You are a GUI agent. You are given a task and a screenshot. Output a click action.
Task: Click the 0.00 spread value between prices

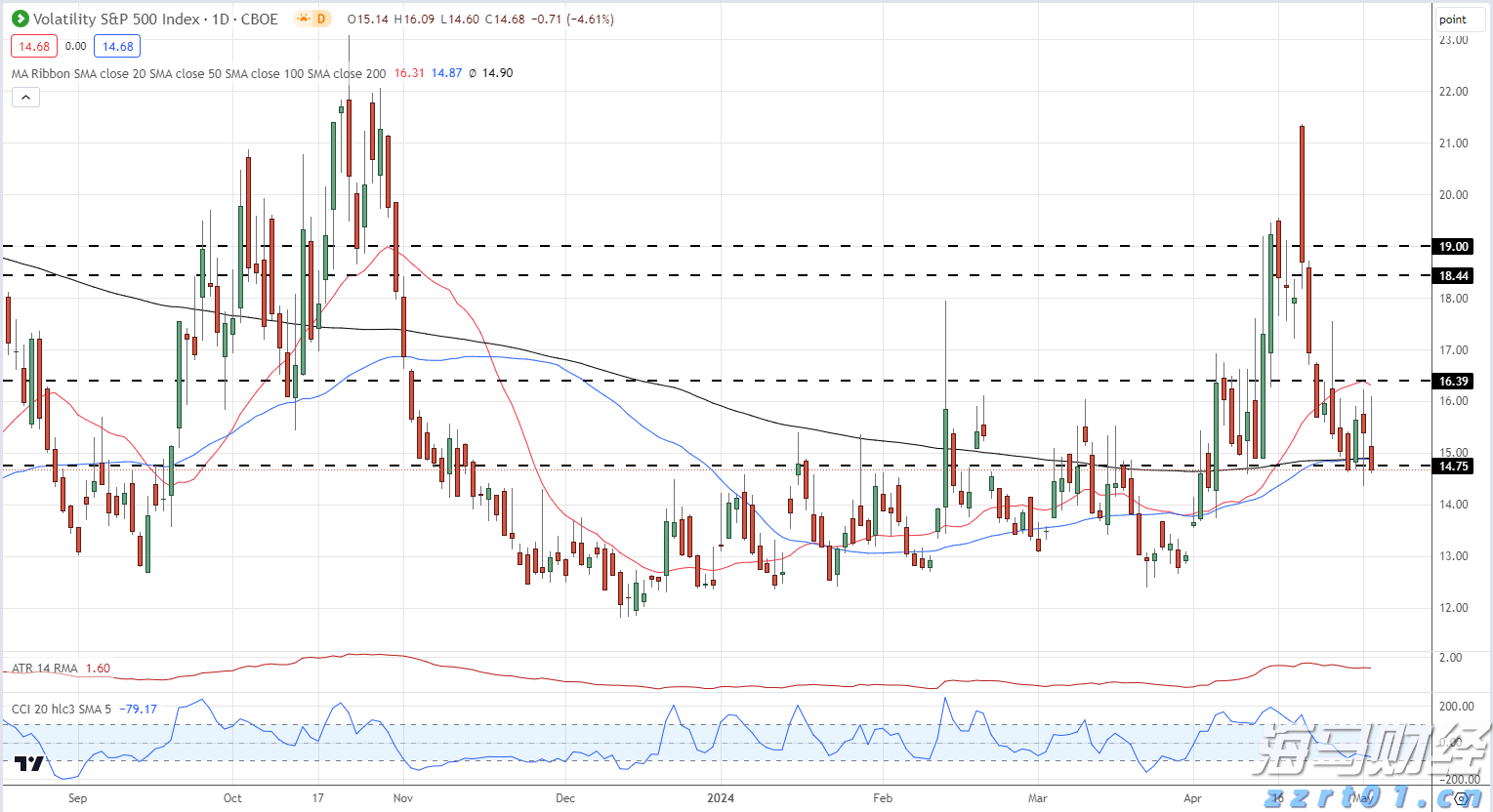[x=75, y=46]
